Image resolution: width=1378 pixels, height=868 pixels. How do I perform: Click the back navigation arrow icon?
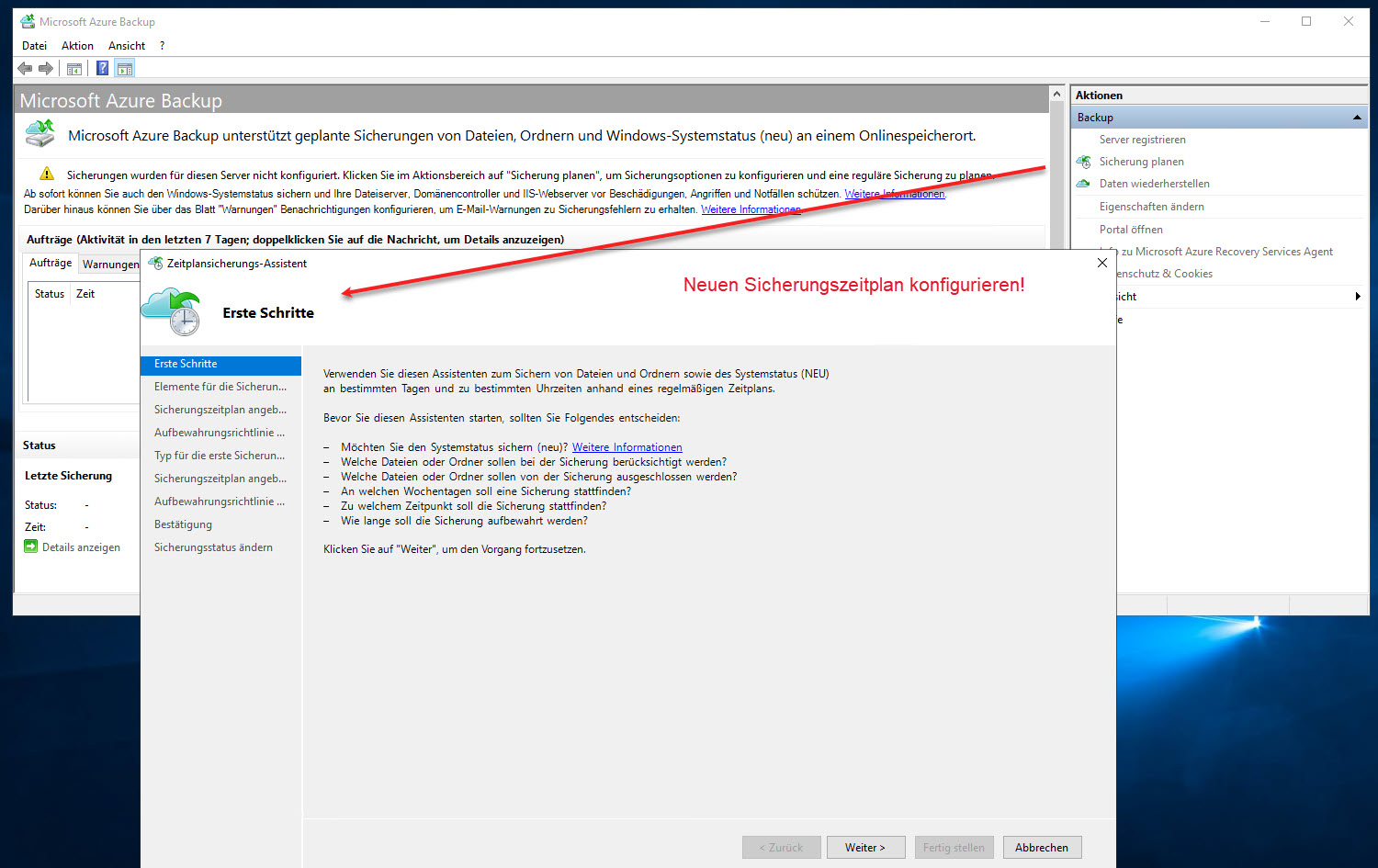24,67
